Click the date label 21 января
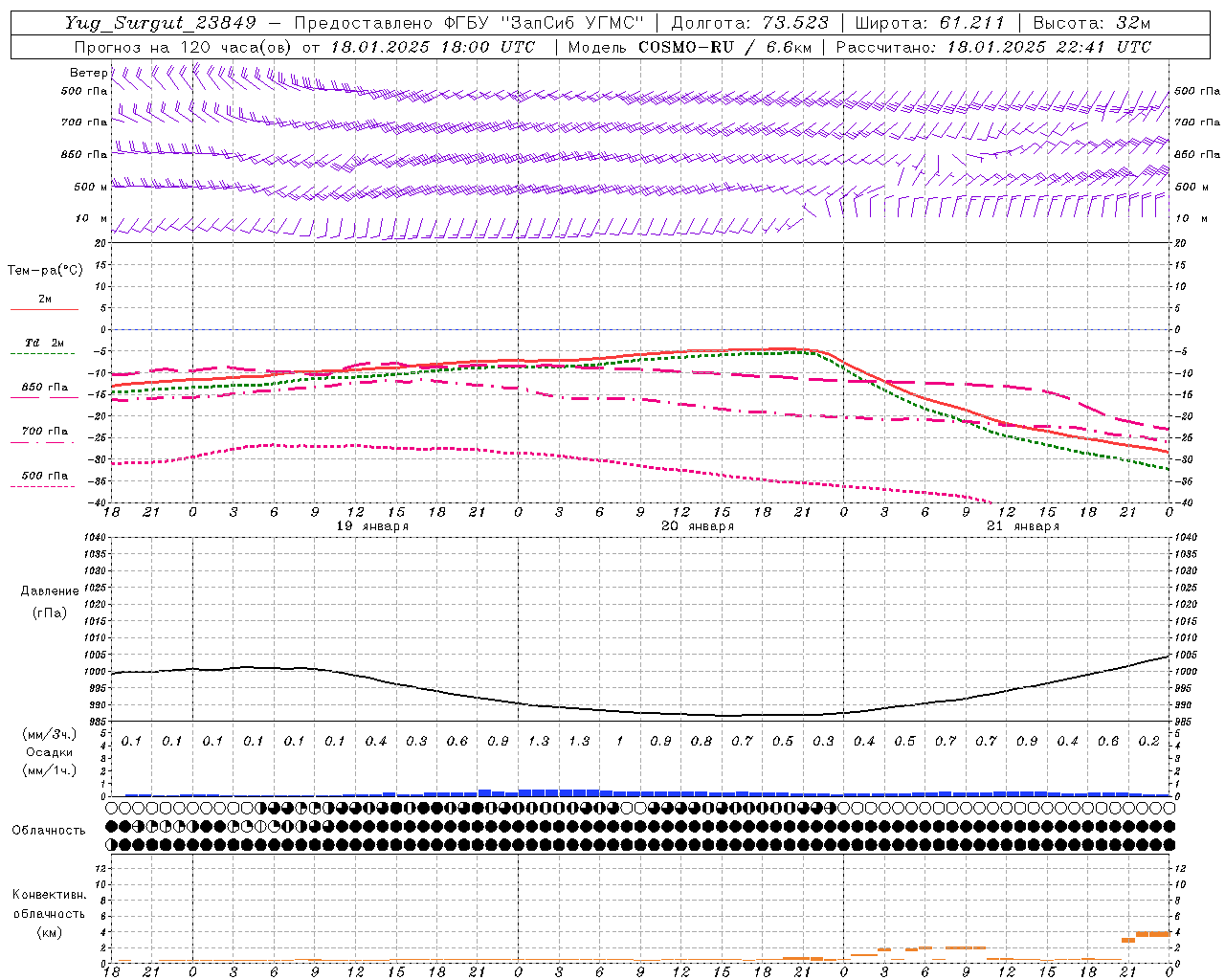 click(x=1023, y=526)
